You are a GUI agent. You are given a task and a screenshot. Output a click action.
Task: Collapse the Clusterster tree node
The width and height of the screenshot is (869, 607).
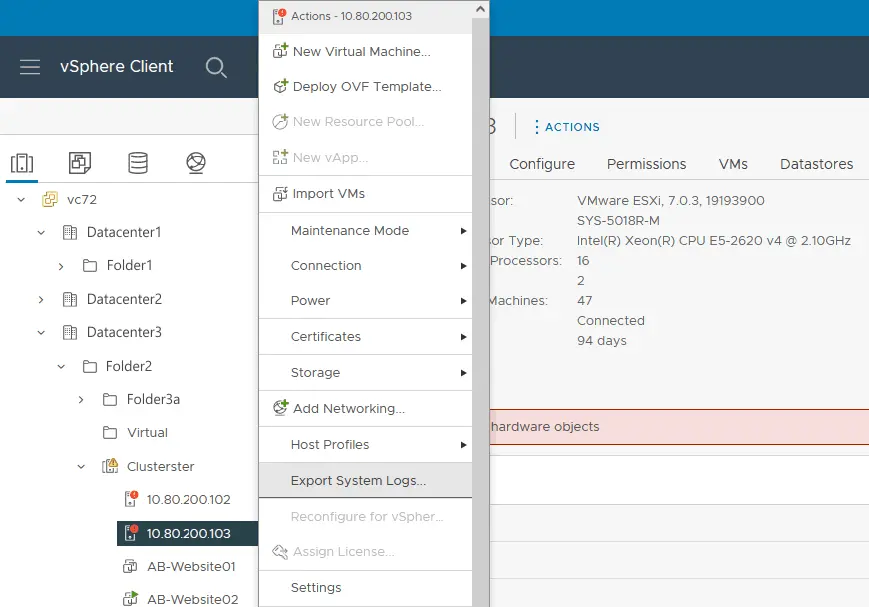(x=81, y=467)
